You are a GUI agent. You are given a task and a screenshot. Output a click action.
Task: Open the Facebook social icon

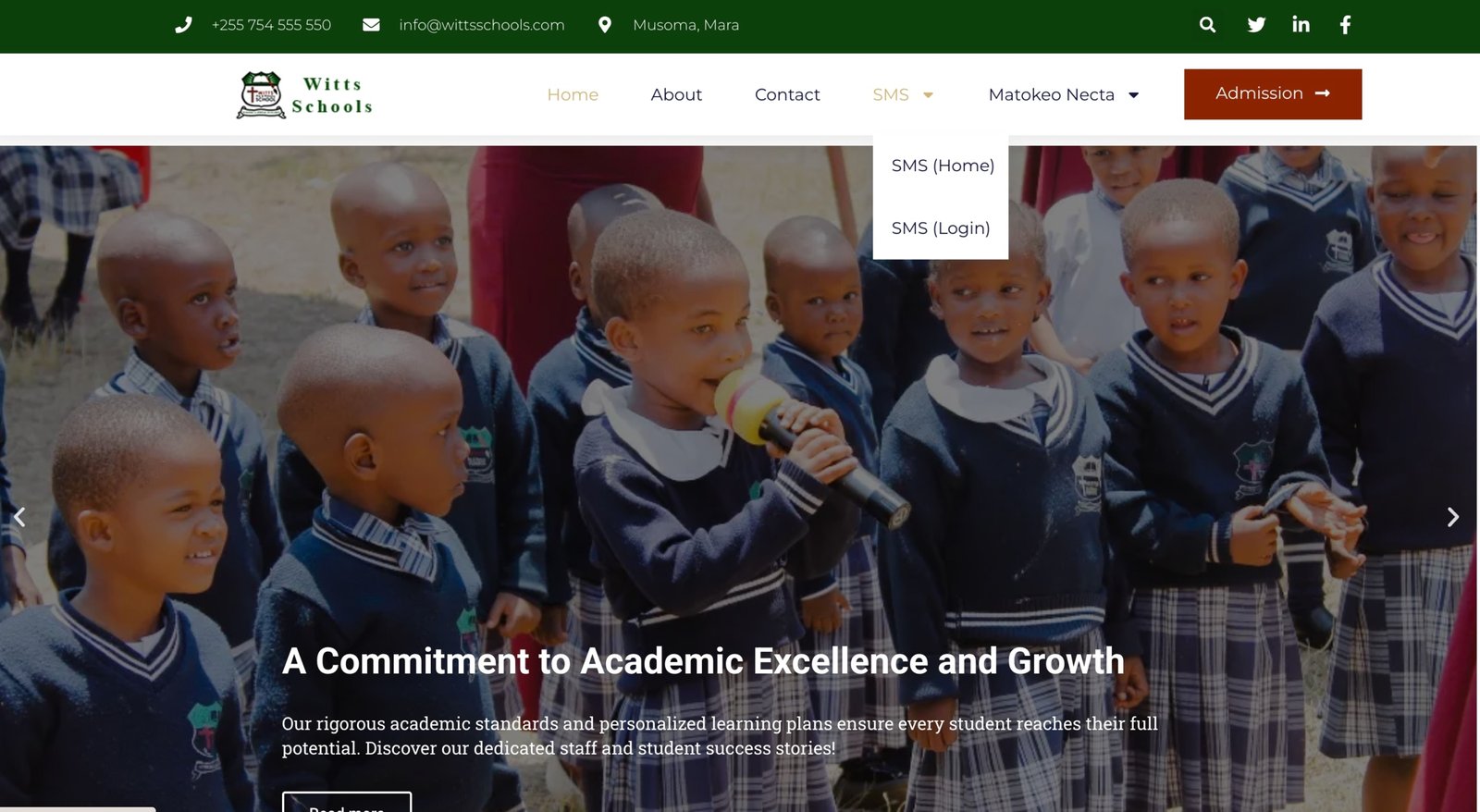[1346, 25]
